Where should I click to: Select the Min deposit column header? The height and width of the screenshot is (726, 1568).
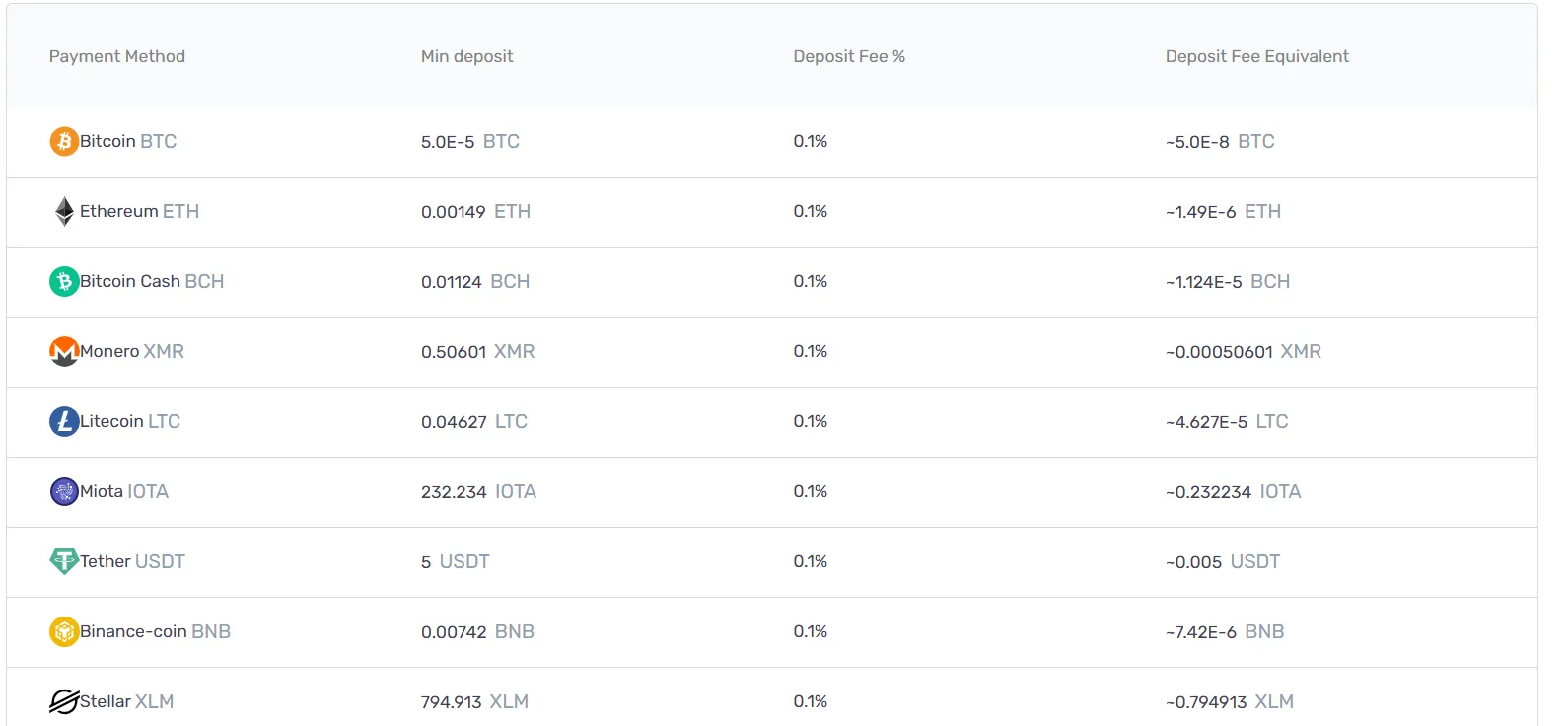tap(467, 56)
